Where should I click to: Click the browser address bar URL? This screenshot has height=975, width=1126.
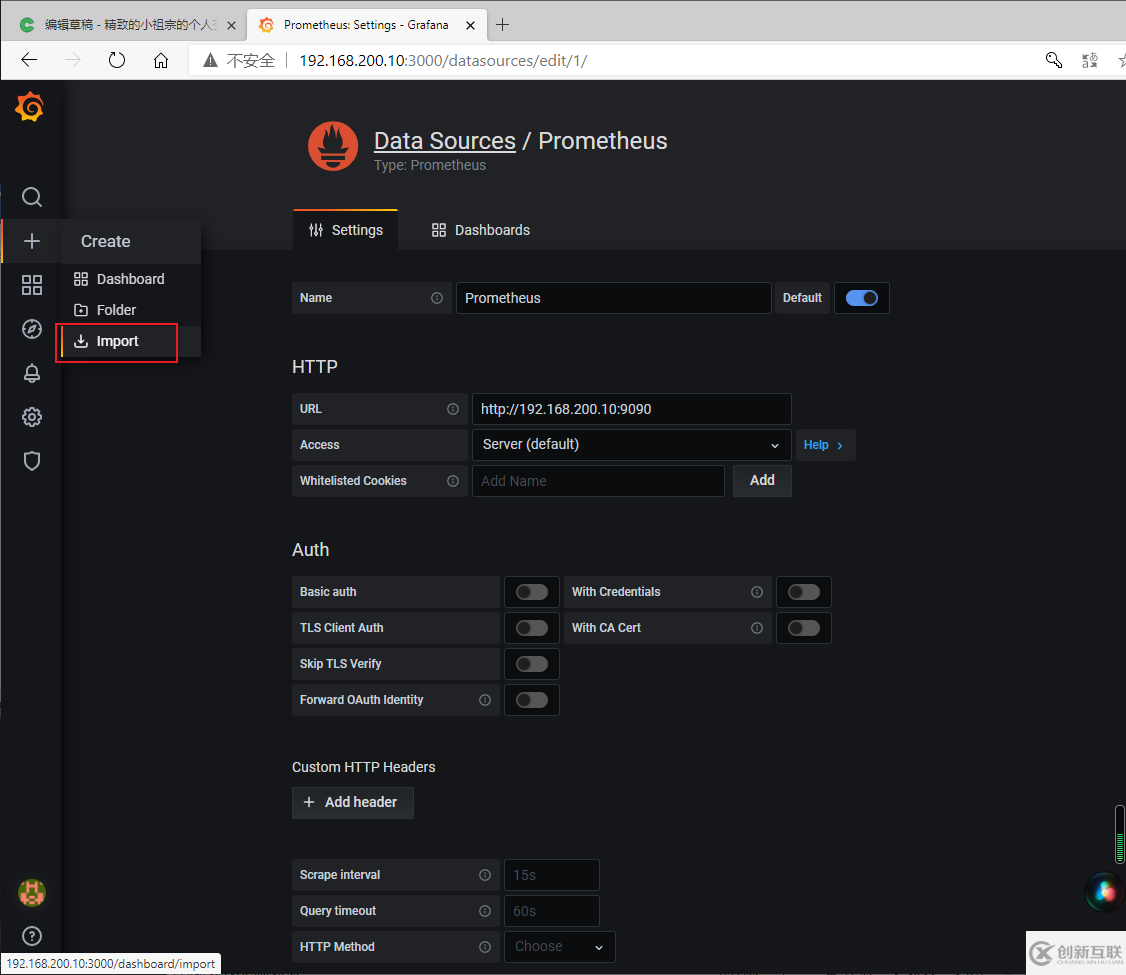pyautogui.click(x=443, y=60)
